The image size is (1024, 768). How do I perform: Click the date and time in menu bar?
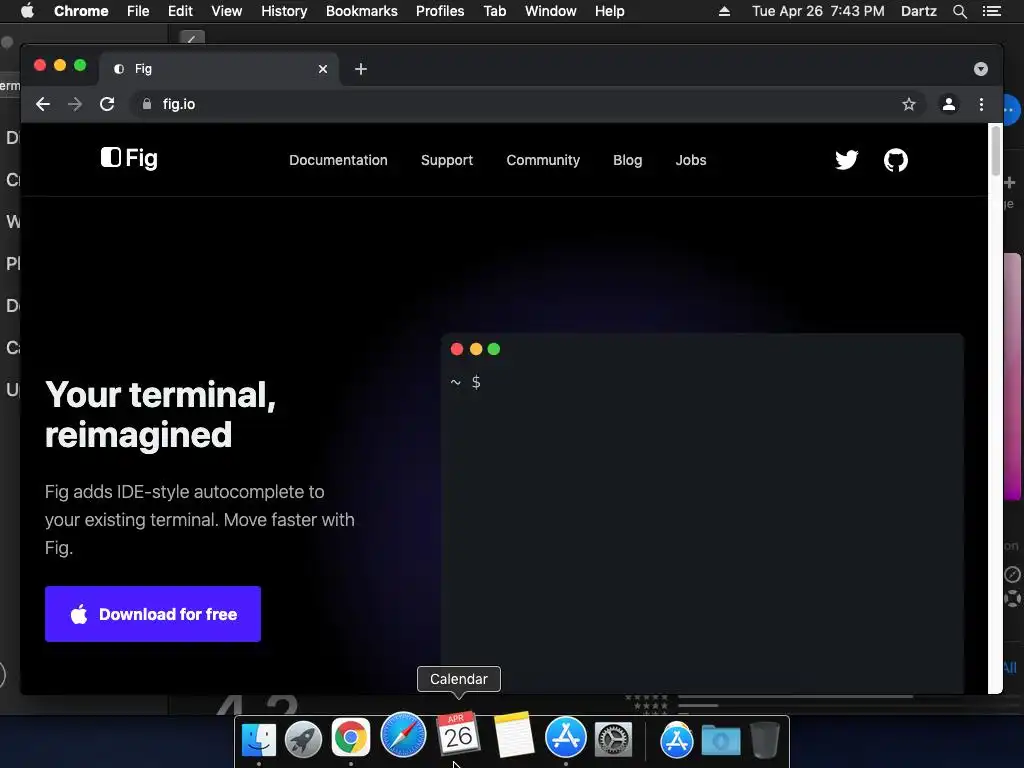coord(818,11)
